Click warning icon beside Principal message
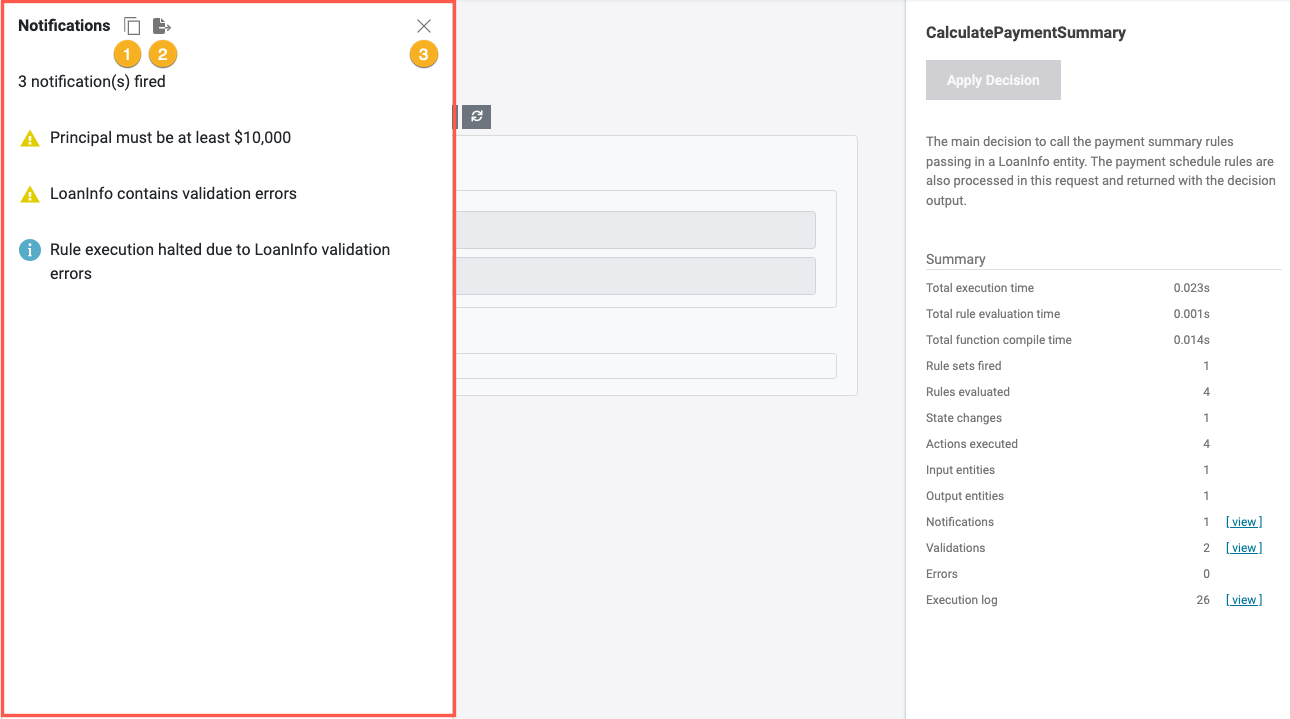 30,139
